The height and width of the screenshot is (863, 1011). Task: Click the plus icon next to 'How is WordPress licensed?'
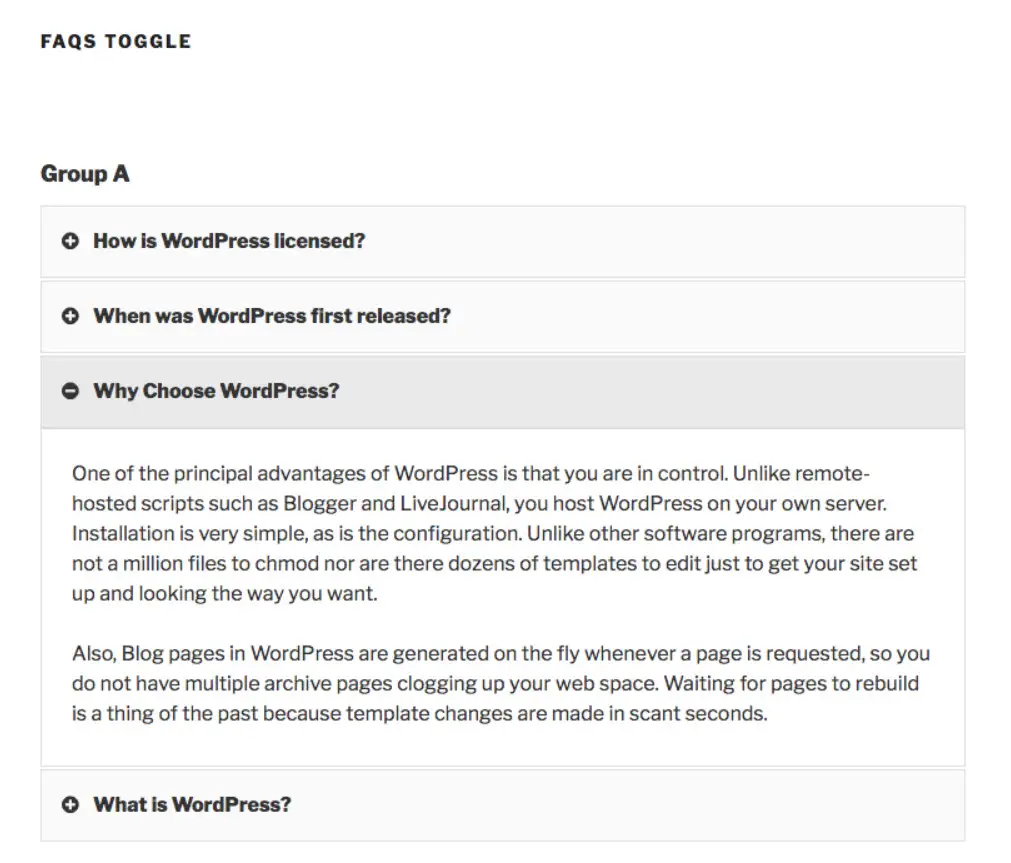(x=70, y=241)
